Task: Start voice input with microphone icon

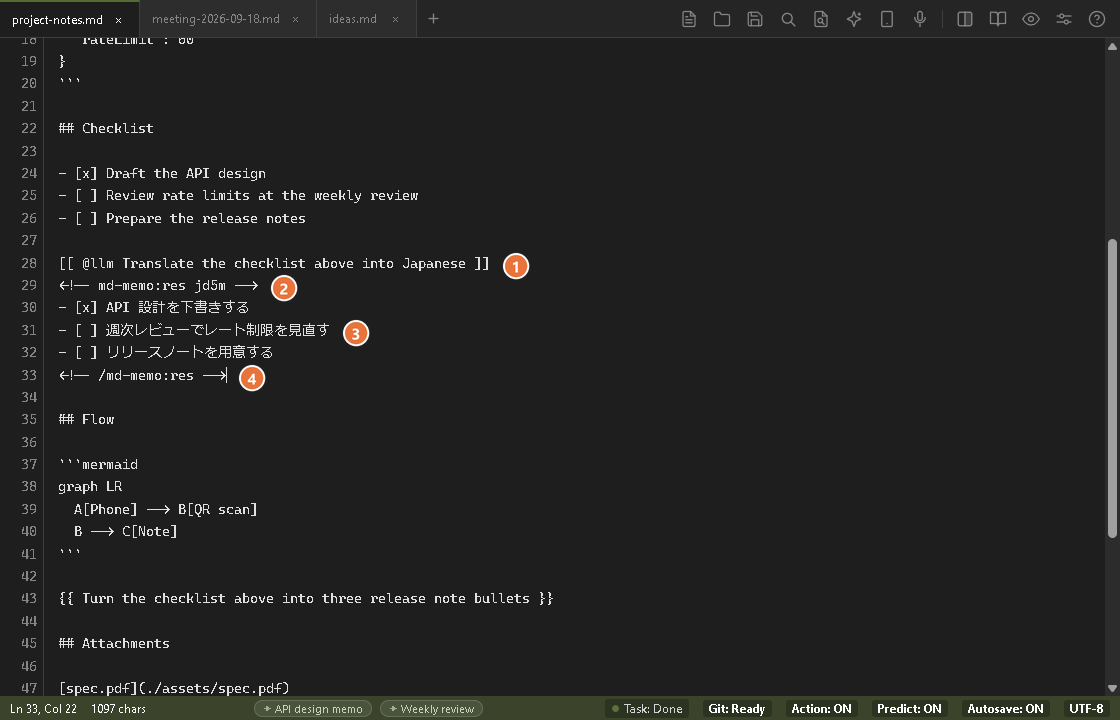Action: point(920,19)
